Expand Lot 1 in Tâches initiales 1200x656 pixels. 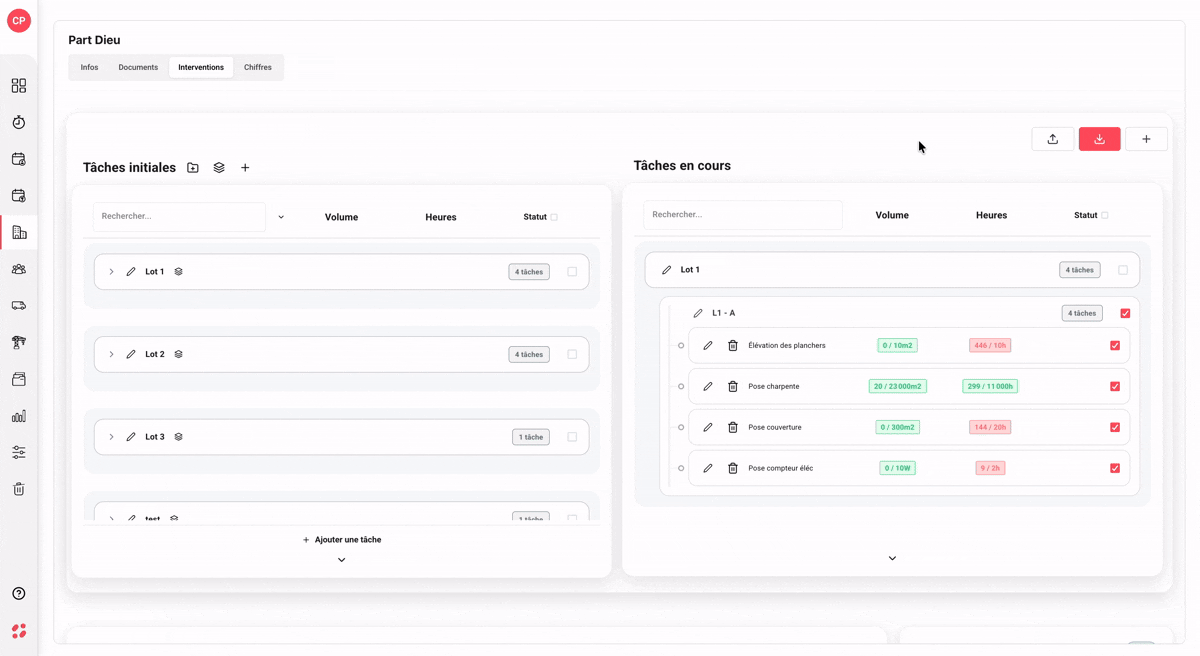point(111,272)
